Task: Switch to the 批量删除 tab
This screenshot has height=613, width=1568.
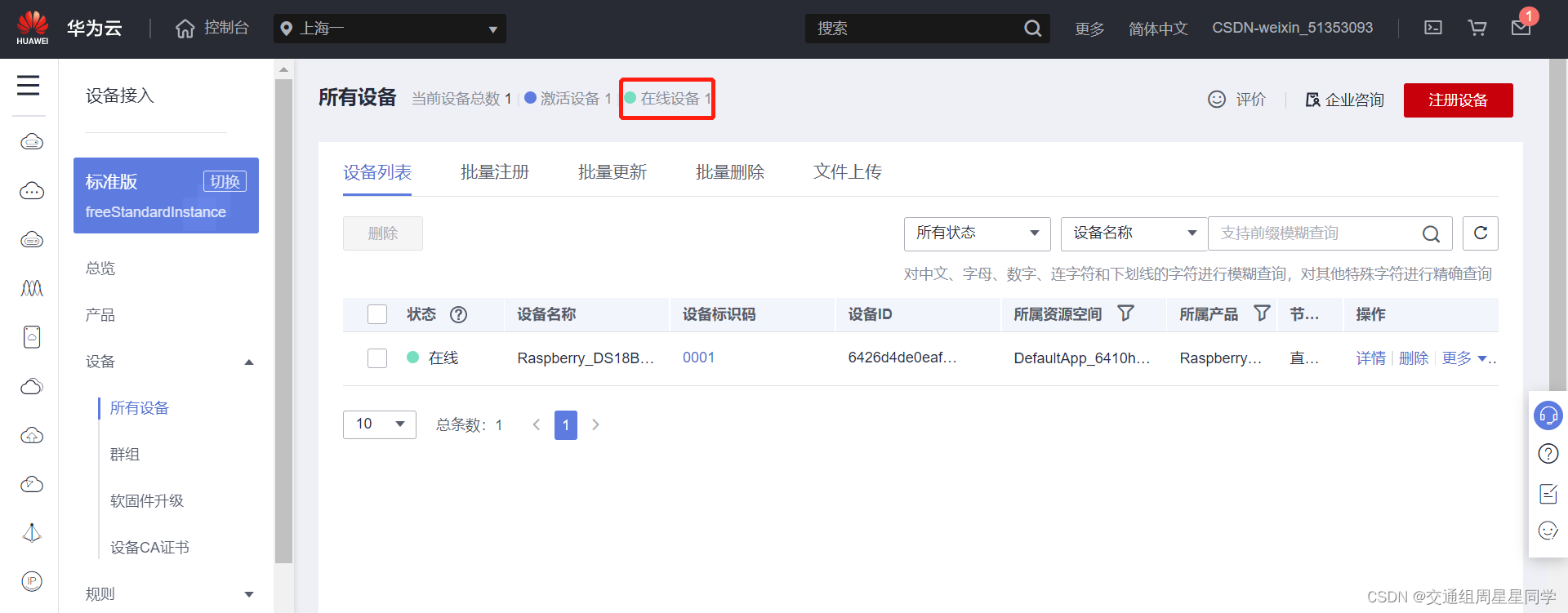Action: (730, 172)
